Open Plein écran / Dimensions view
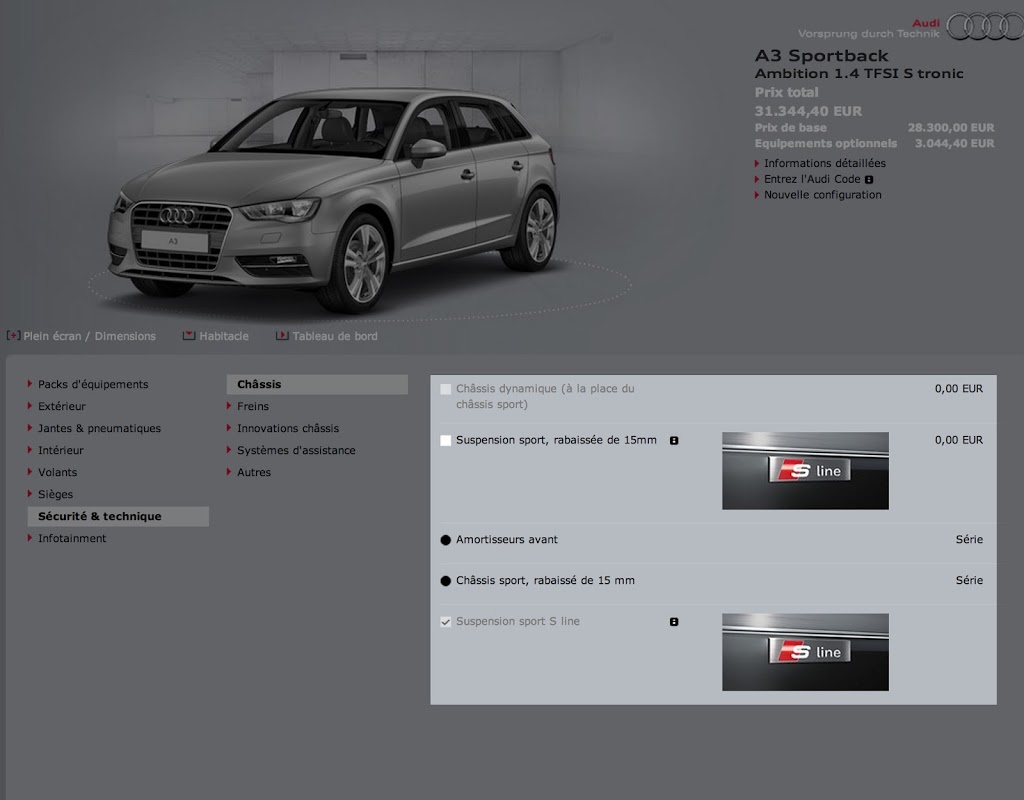 [x=89, y=336]
